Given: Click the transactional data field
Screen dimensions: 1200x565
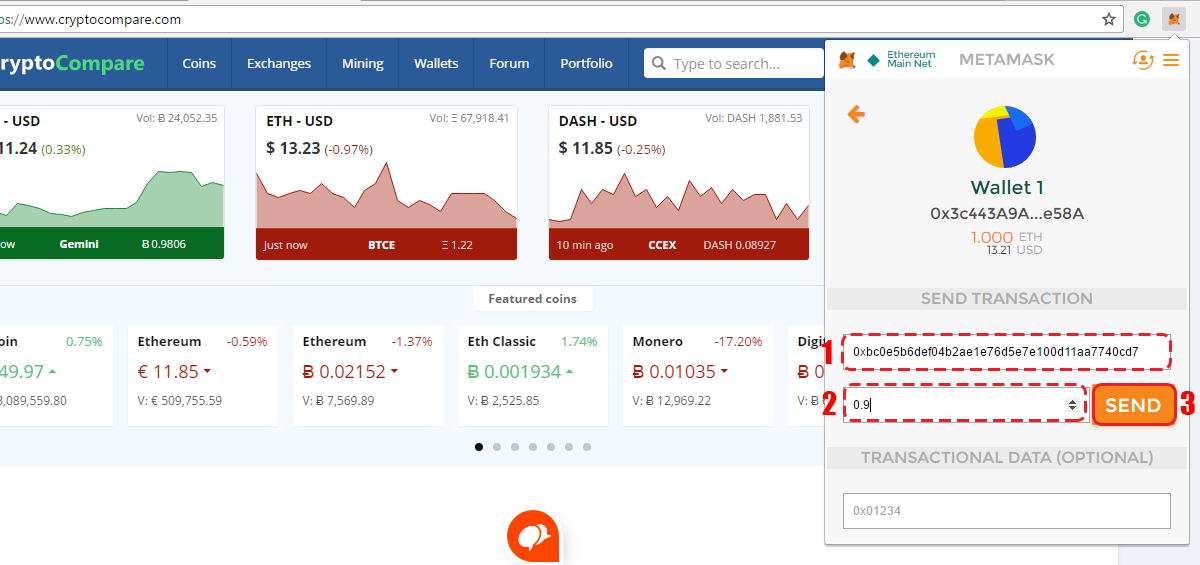Looking at the screenshot, I should coord(1006,510).
